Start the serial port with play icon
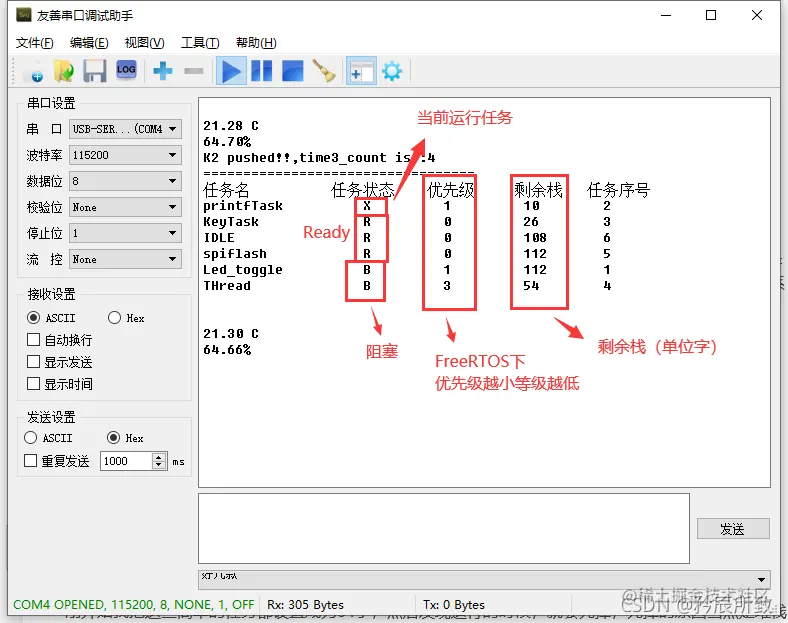This screenshot has width=788, height=623. coord(231,71)
